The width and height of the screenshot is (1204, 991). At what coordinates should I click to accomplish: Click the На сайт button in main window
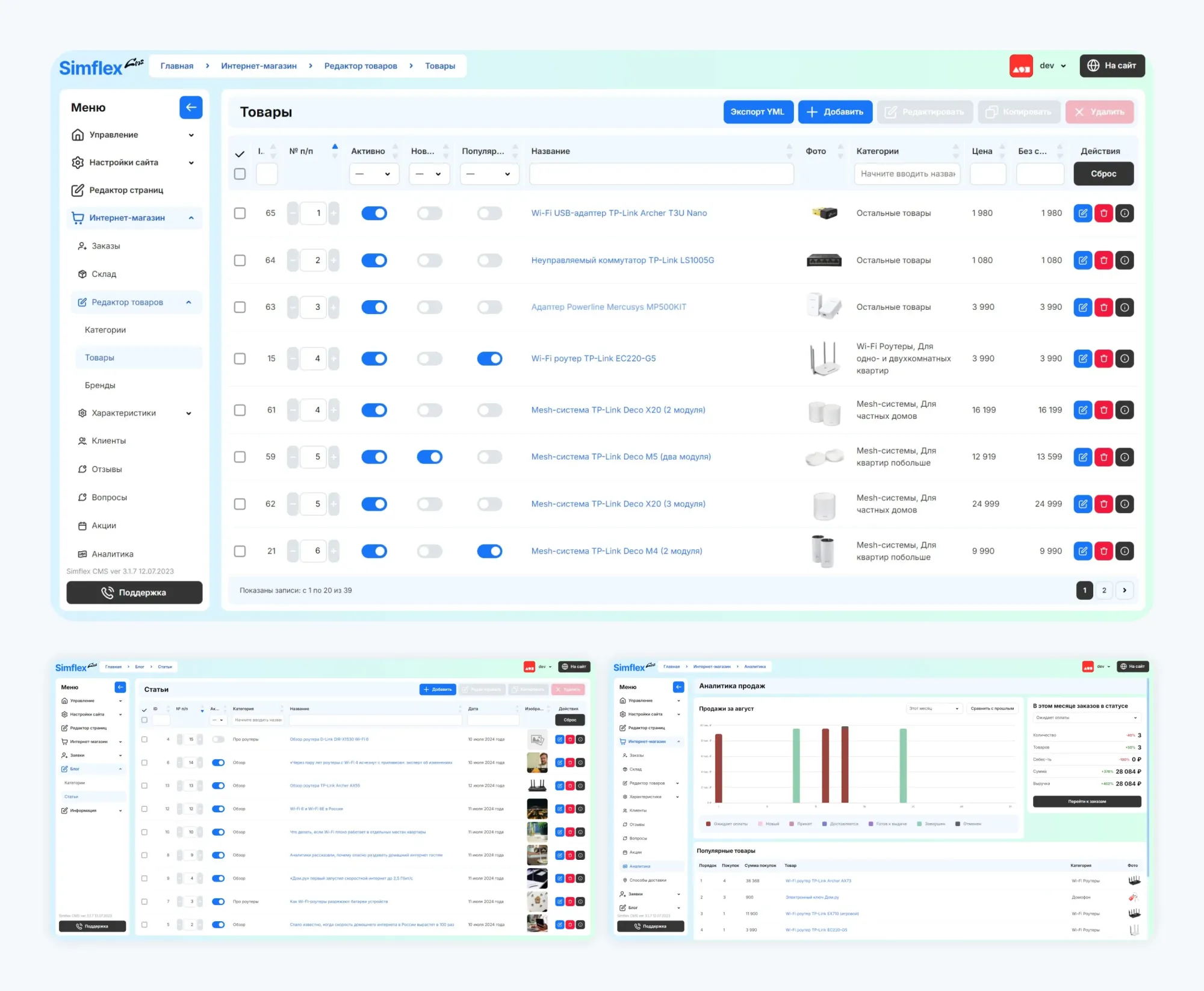pyautogui.click(x=1112, y=66)
